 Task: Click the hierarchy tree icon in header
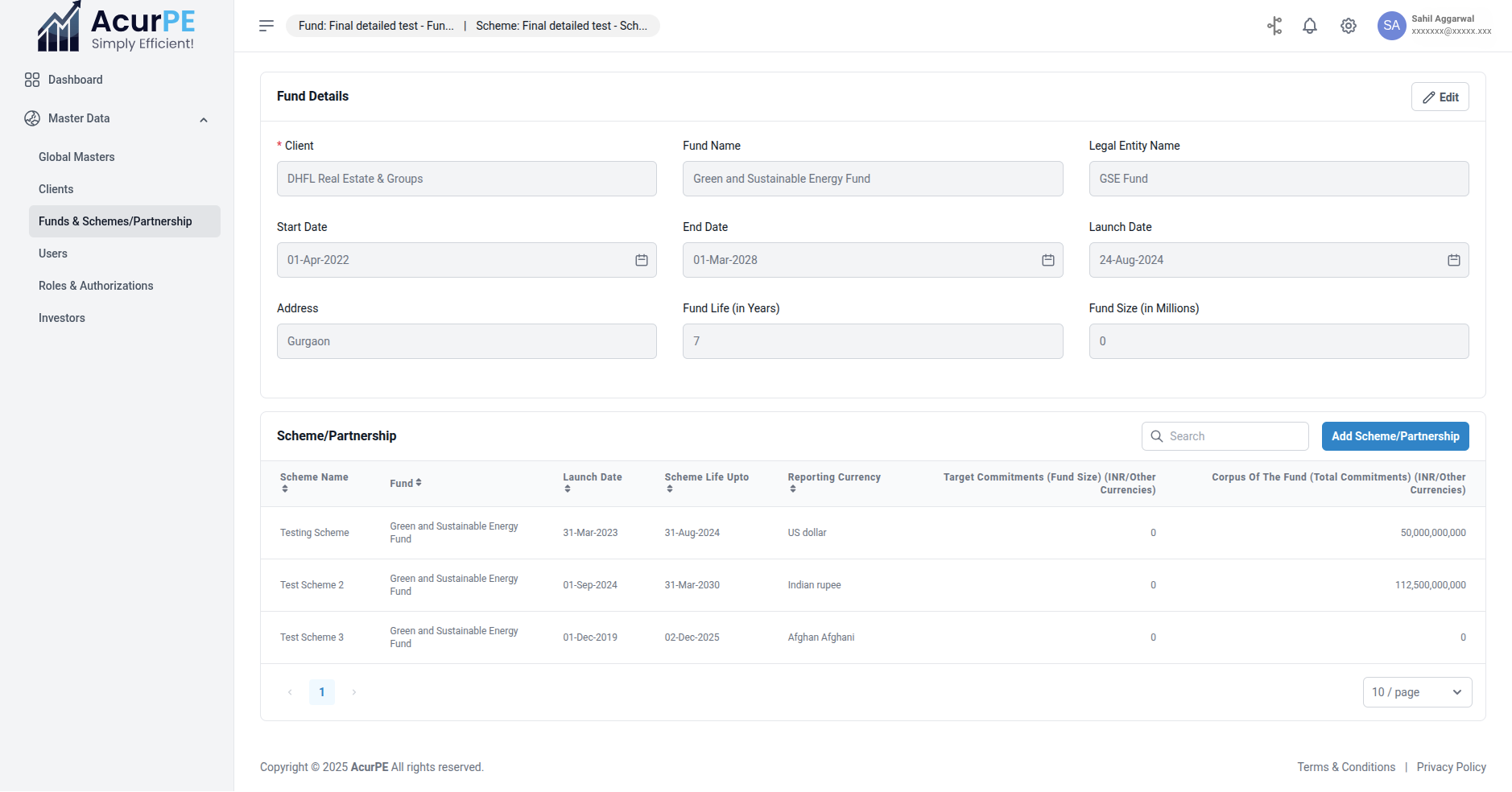coord(1274,26)
